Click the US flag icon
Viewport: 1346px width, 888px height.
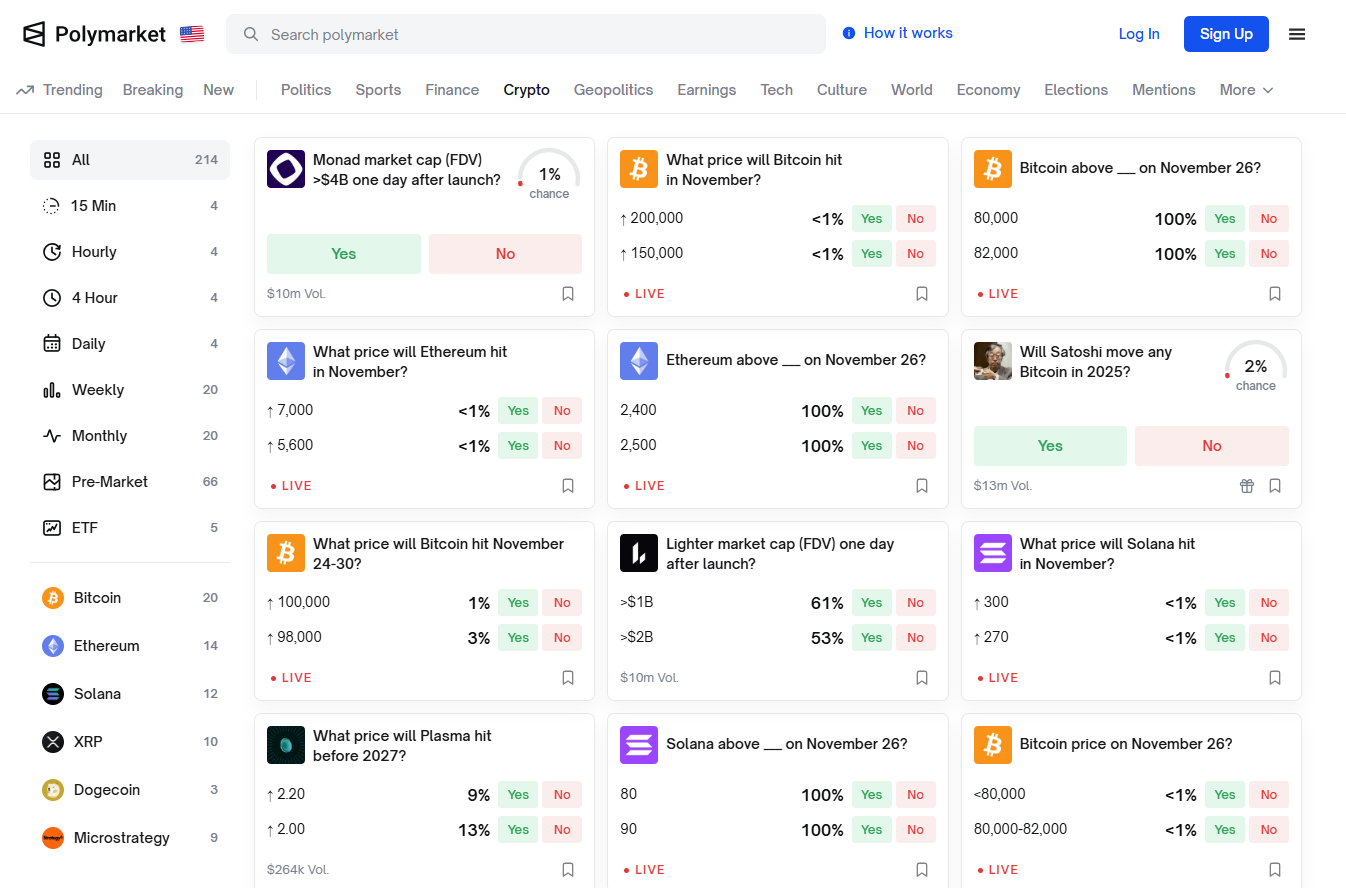(192, 34)
